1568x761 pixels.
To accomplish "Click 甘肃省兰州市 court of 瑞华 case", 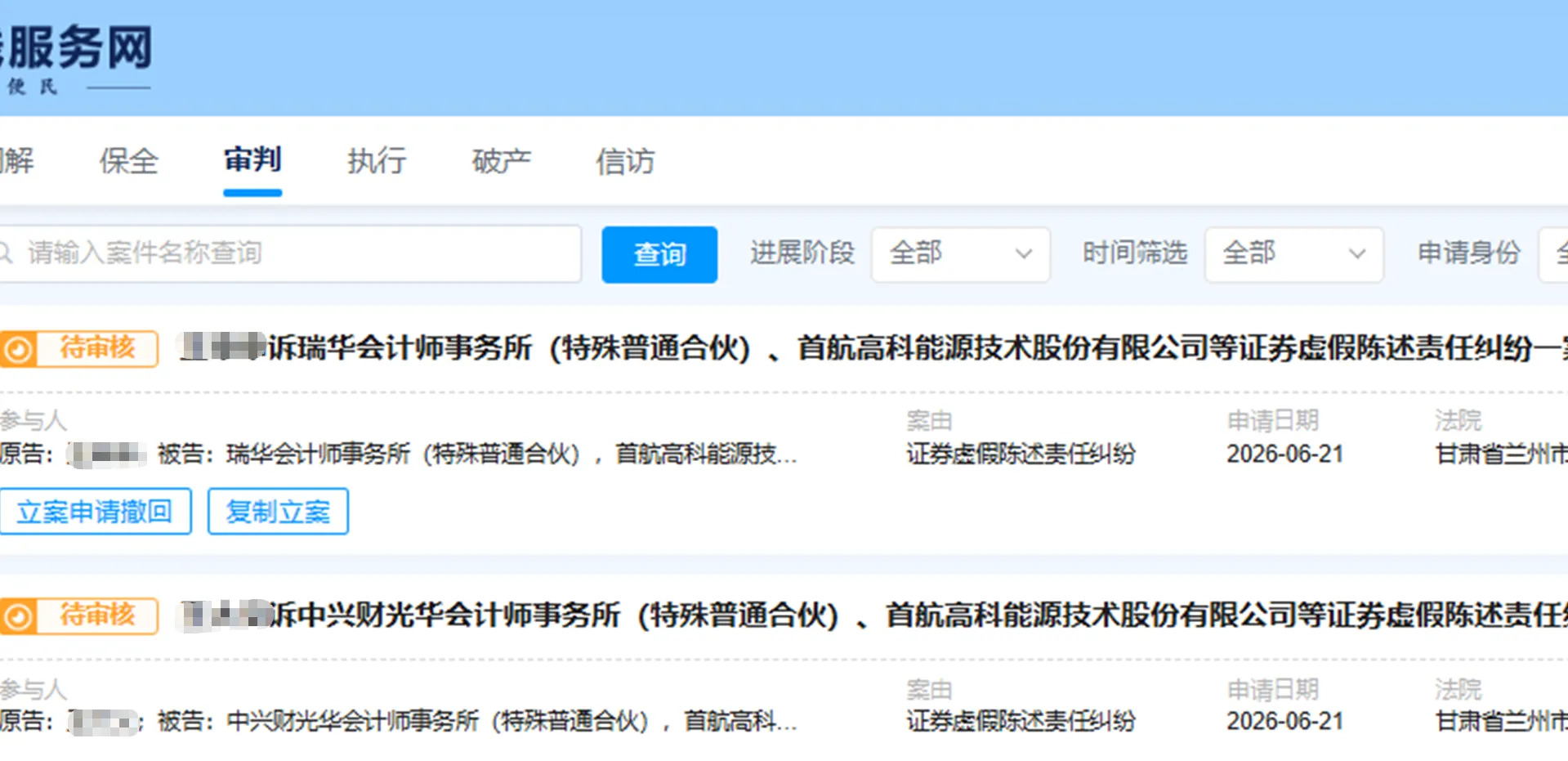I will [x=1501, y=454].
